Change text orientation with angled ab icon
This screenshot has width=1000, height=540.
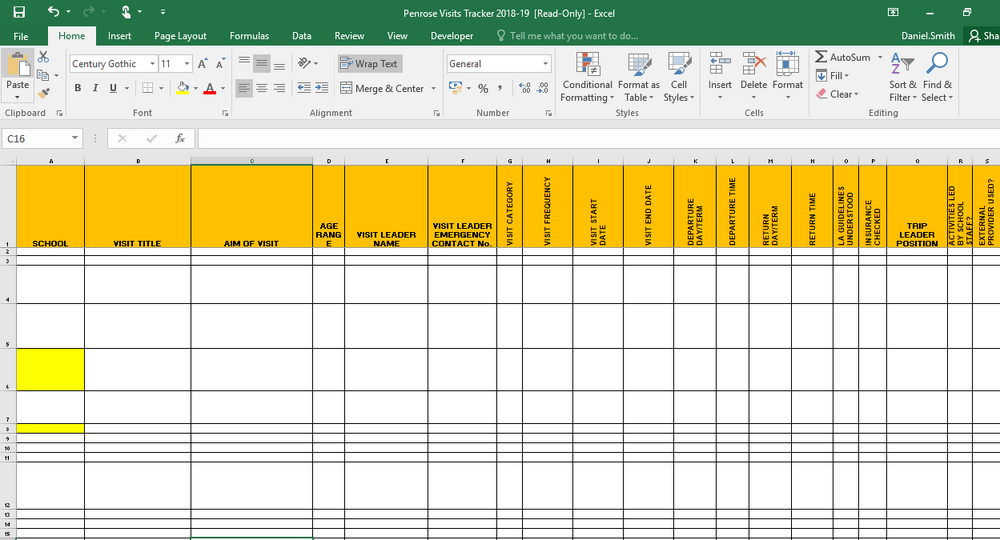[304, 63]
